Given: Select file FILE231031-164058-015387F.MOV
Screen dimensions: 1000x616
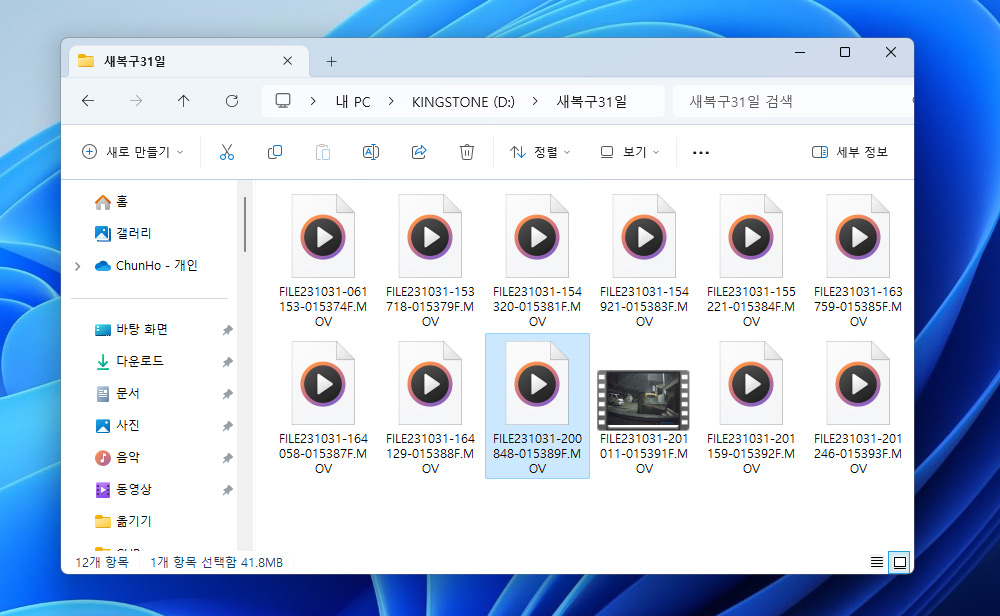Looking at the screenshot, I should click(x=323, y=407).
